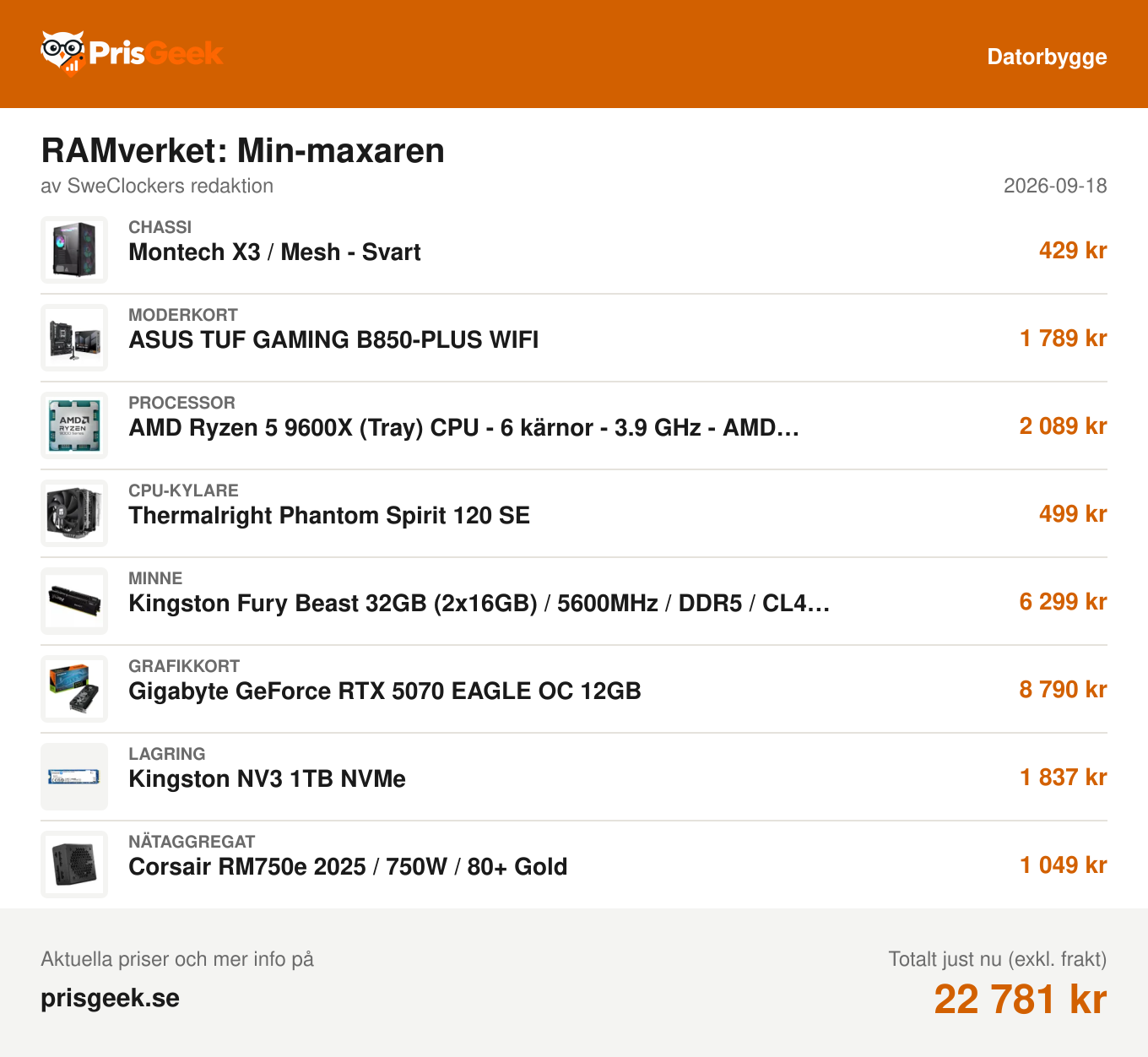
Task: Click the 499 kr cooler price
Action: [x=1073, y=514]
